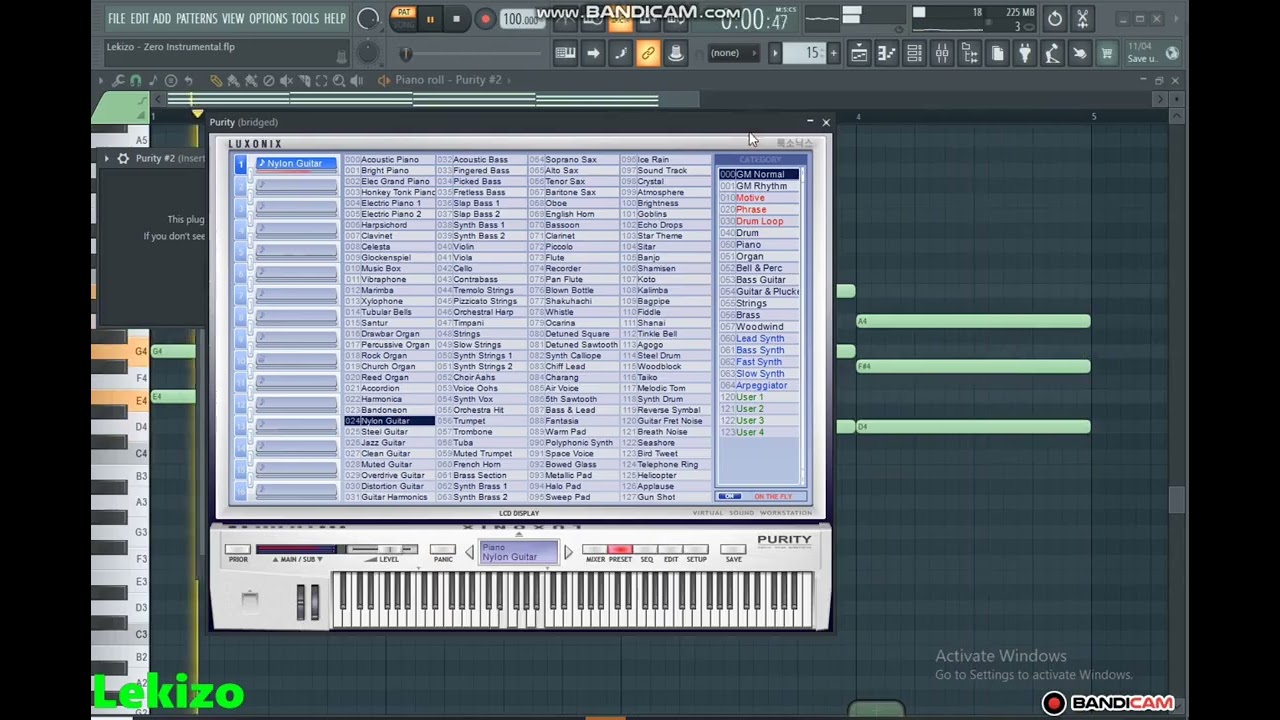Open the Mixer view icon
This screenshot has width=1280, height=720.
(x=942, y=54)
